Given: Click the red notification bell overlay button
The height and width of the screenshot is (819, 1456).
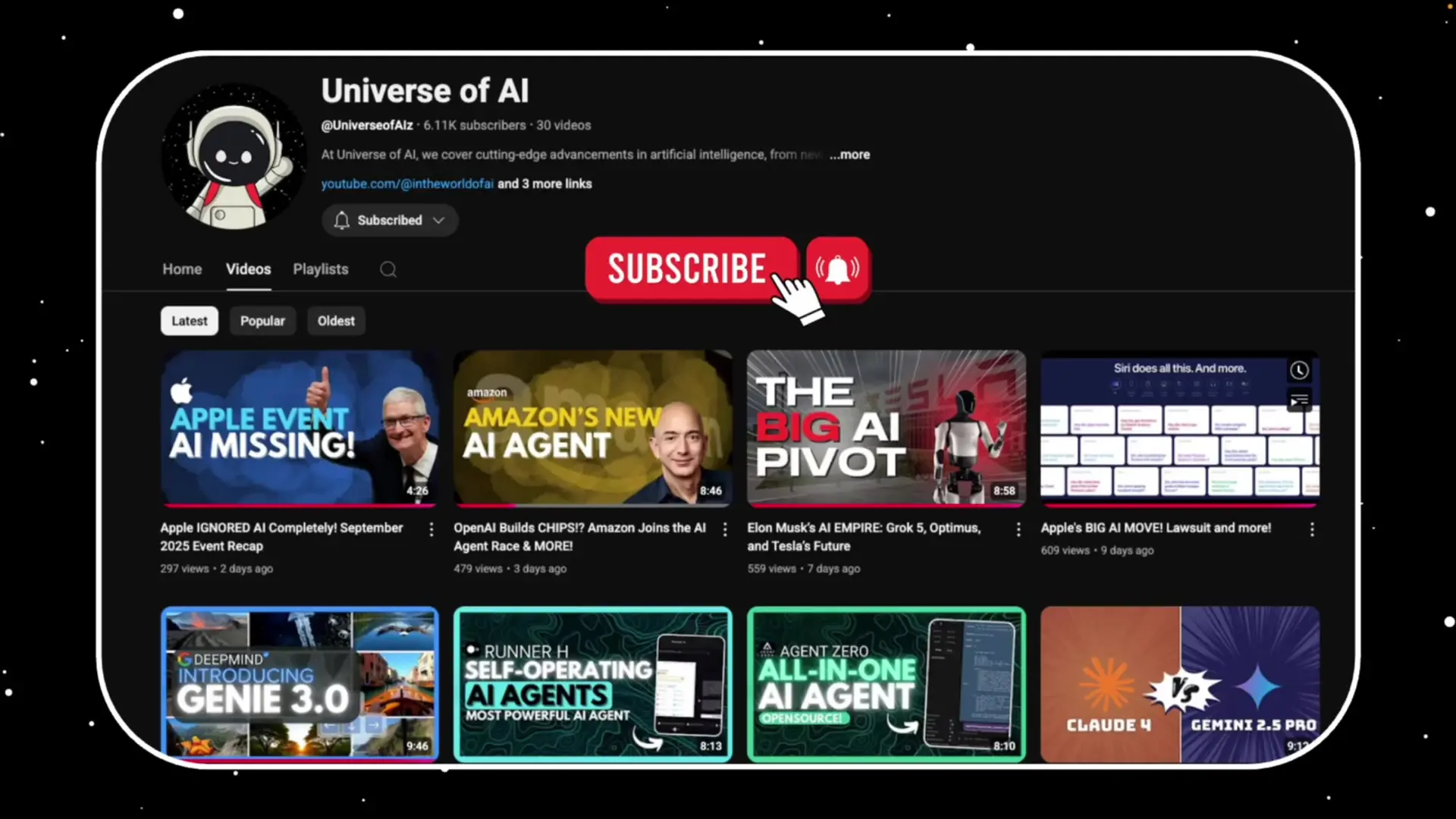Looking at the screenshot, I should (x=837, y=269).
